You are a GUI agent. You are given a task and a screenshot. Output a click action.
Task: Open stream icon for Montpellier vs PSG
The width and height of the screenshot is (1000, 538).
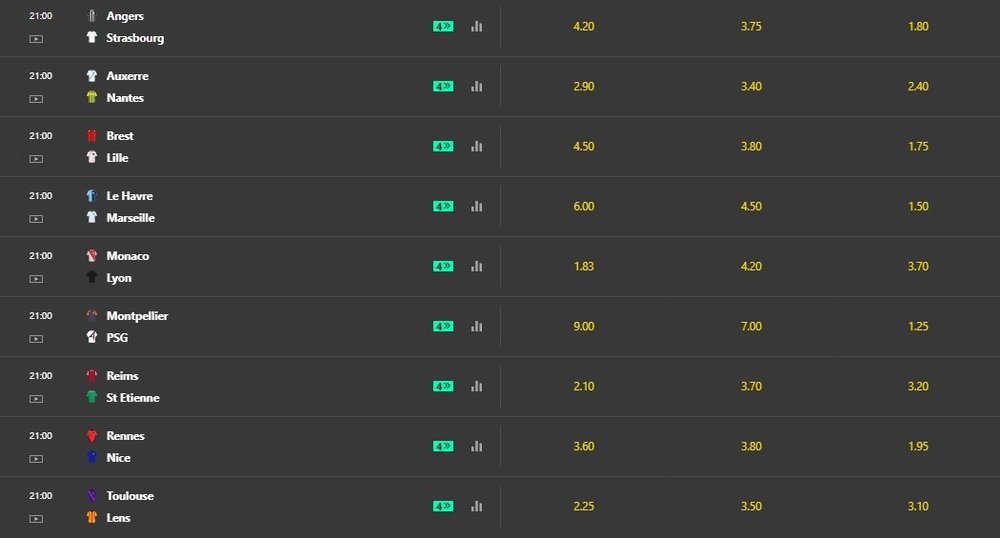[36, 338]
